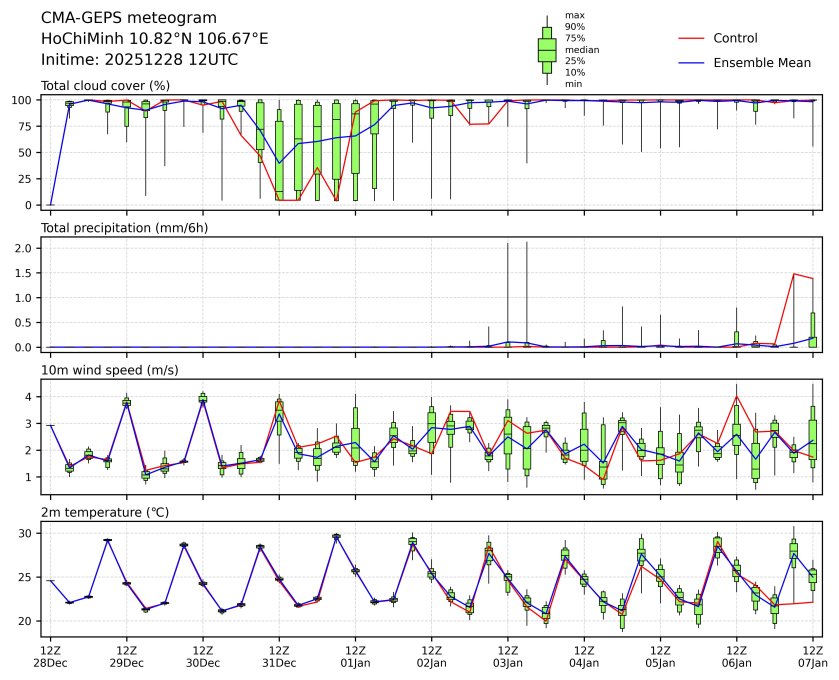
Task: Click the 30 tick on temperature axis
Action: [27, 534]
